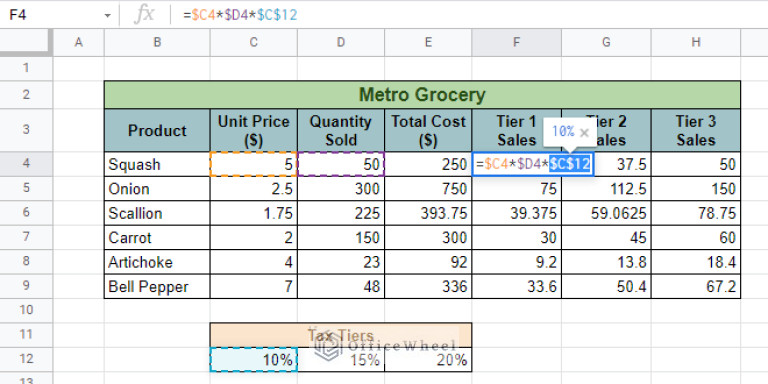This screenshot has width=768, height=384.
Task: Click the Squash cell
Action: pyautogui.click(x=157, y=164)
